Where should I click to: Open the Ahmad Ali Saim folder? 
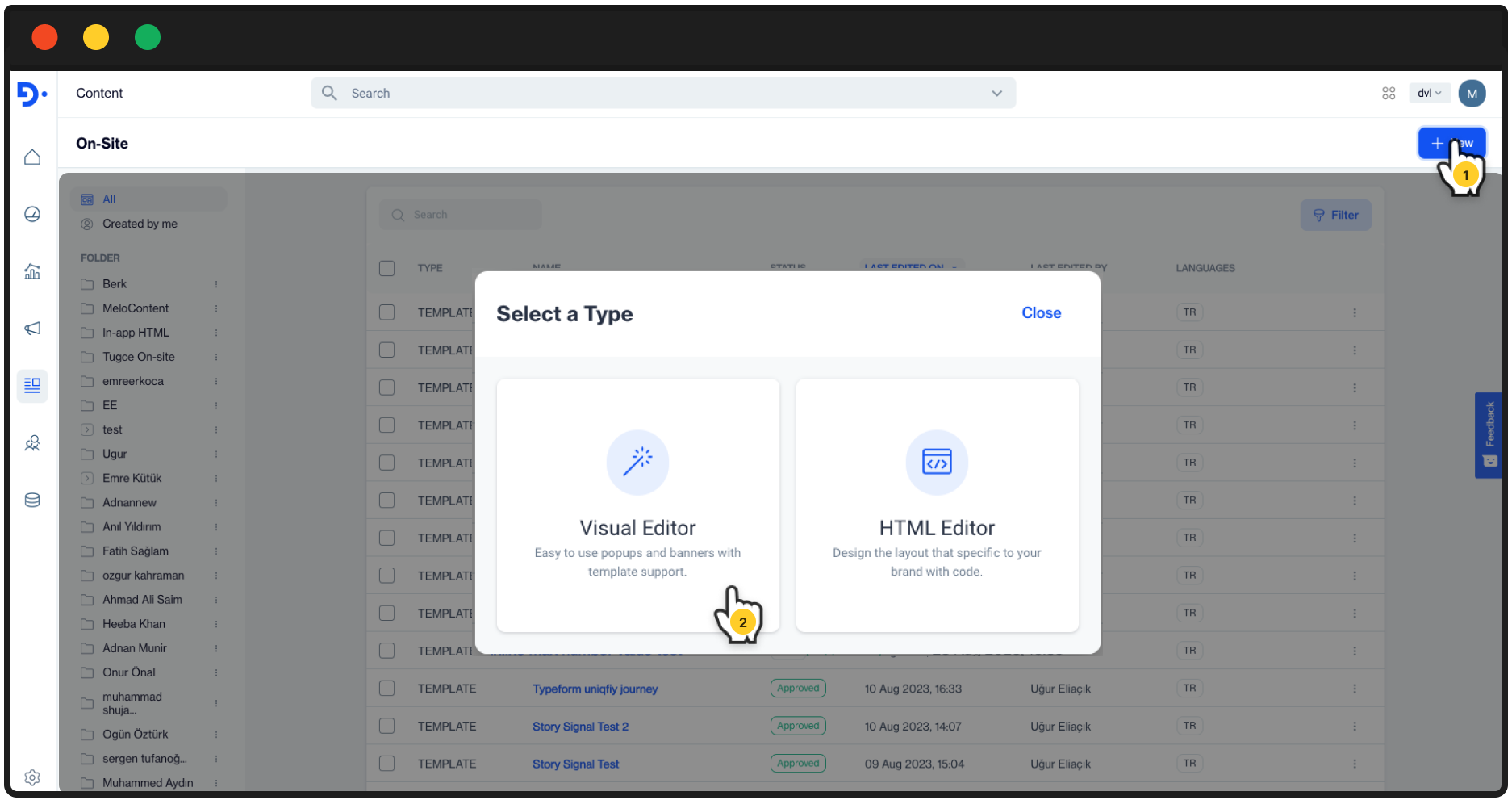pyautogui.click(x=142, y=600)
